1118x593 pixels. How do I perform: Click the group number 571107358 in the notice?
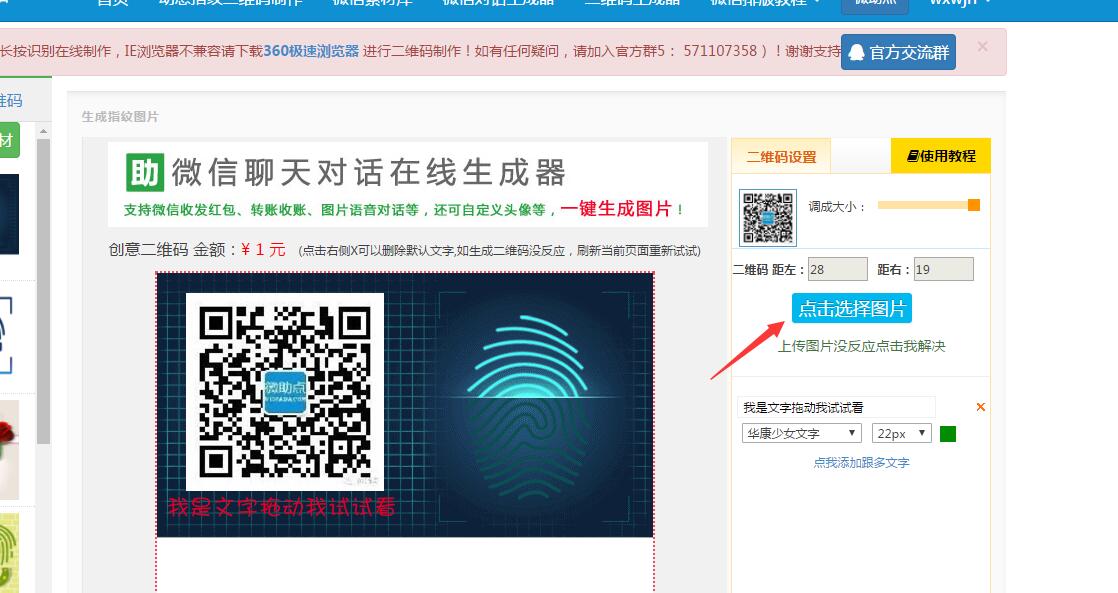[720, 51]
